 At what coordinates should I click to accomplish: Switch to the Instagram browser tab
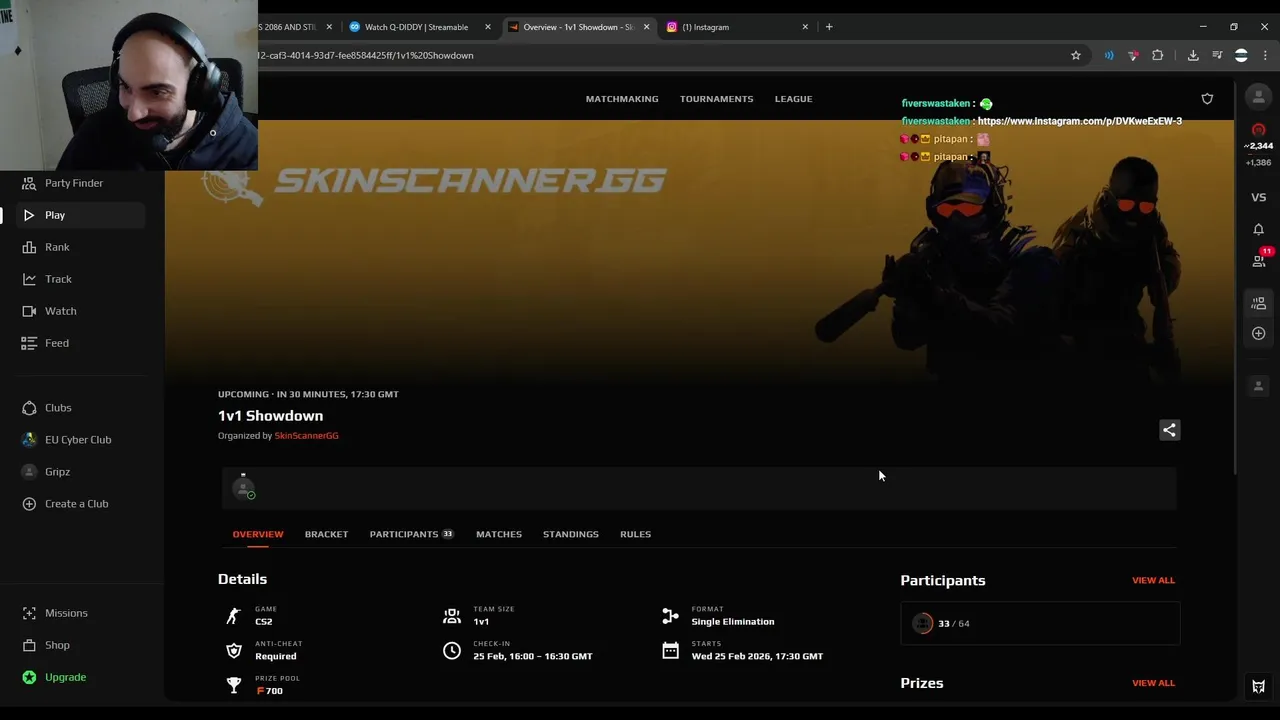[x=733, y=27]
